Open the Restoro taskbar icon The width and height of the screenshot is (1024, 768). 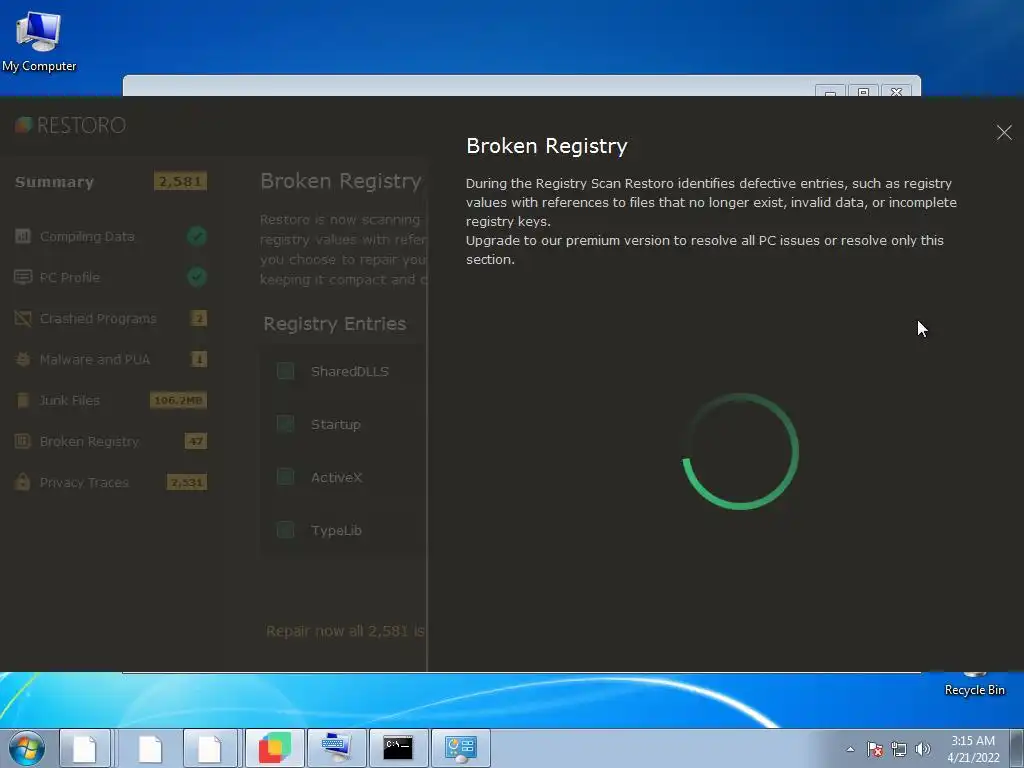(x=275, y=748)
